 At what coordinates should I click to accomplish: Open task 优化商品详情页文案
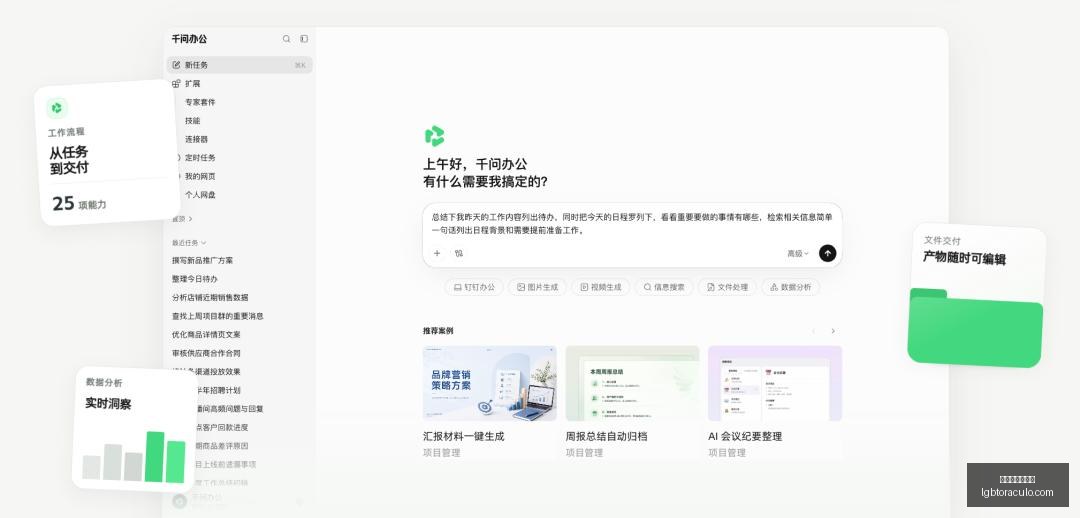point(206,335)
